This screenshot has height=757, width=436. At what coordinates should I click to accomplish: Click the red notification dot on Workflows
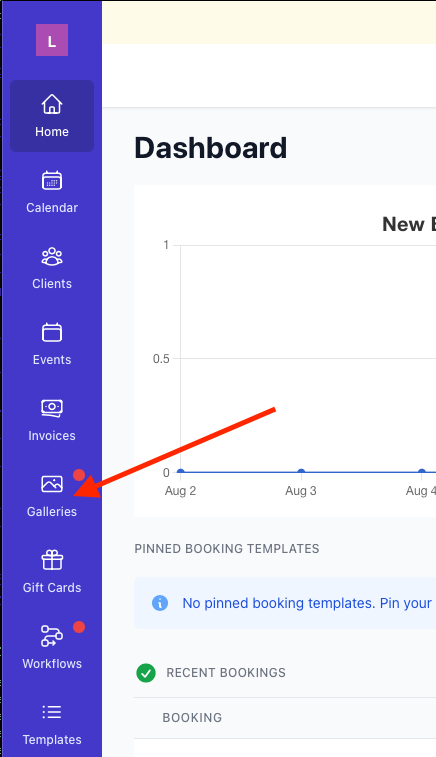(x=79, y=627)
